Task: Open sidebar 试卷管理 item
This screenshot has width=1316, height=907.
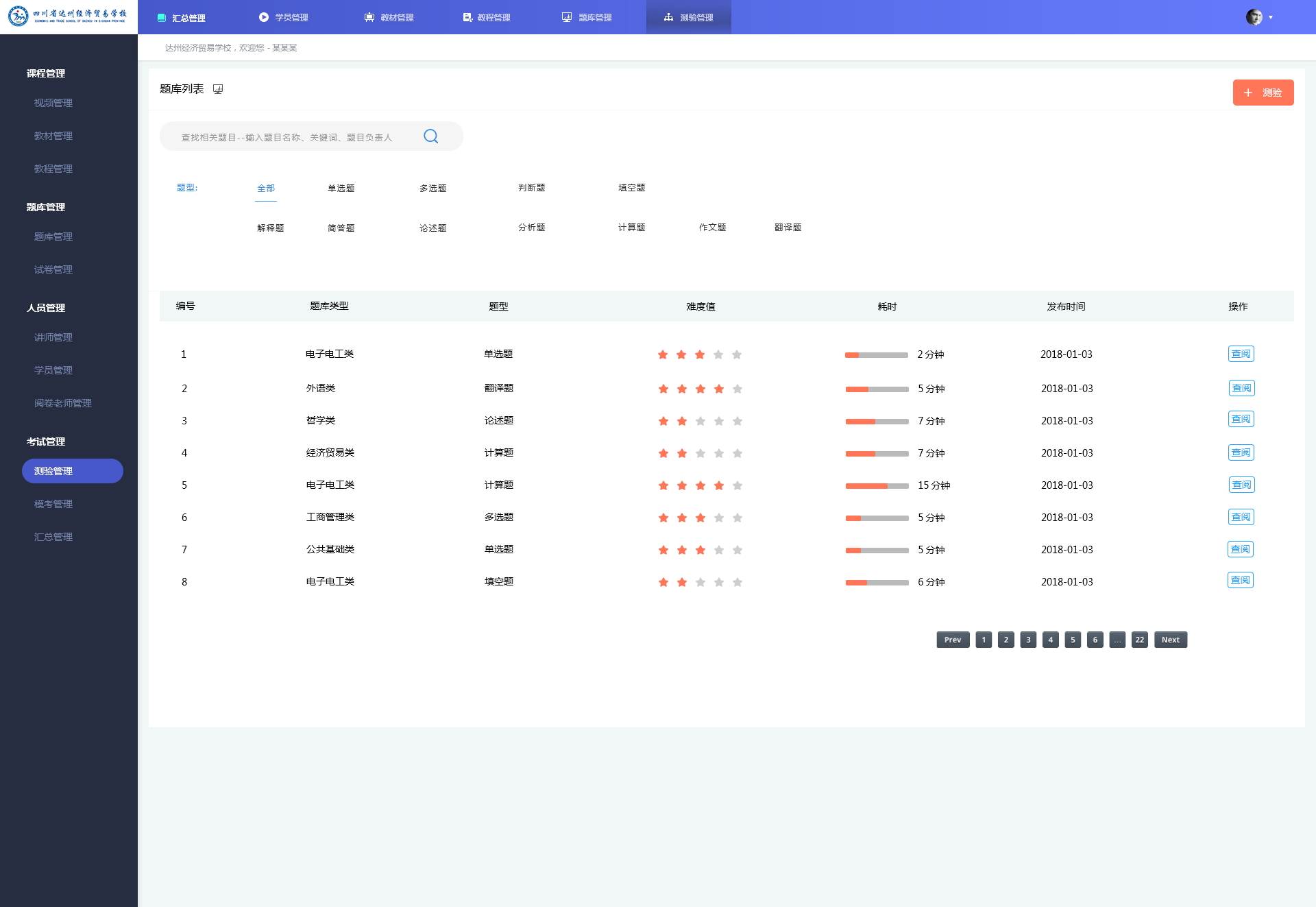Action: (x=53, y=269)
